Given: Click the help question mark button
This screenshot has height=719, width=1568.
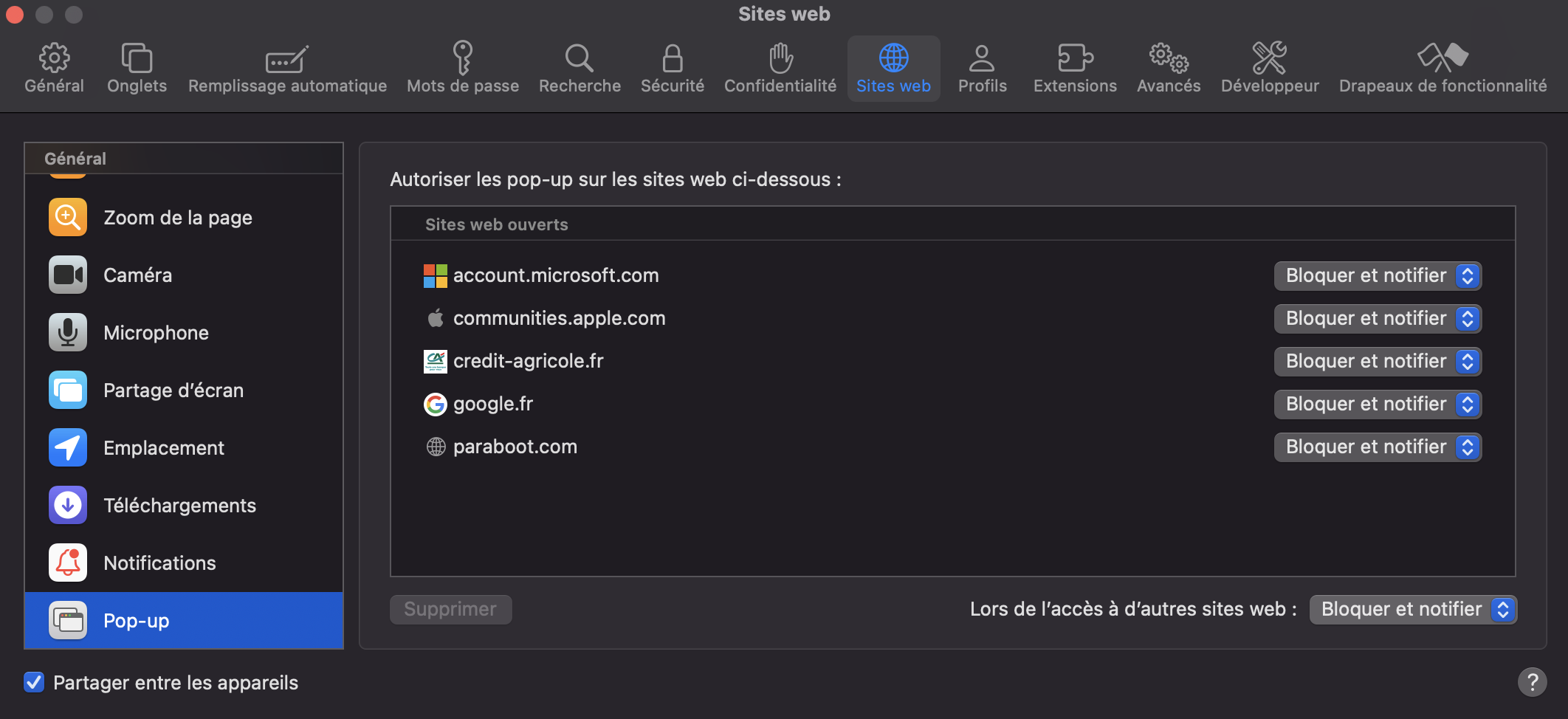Looking at the screenshot, I should (1532, 682).
